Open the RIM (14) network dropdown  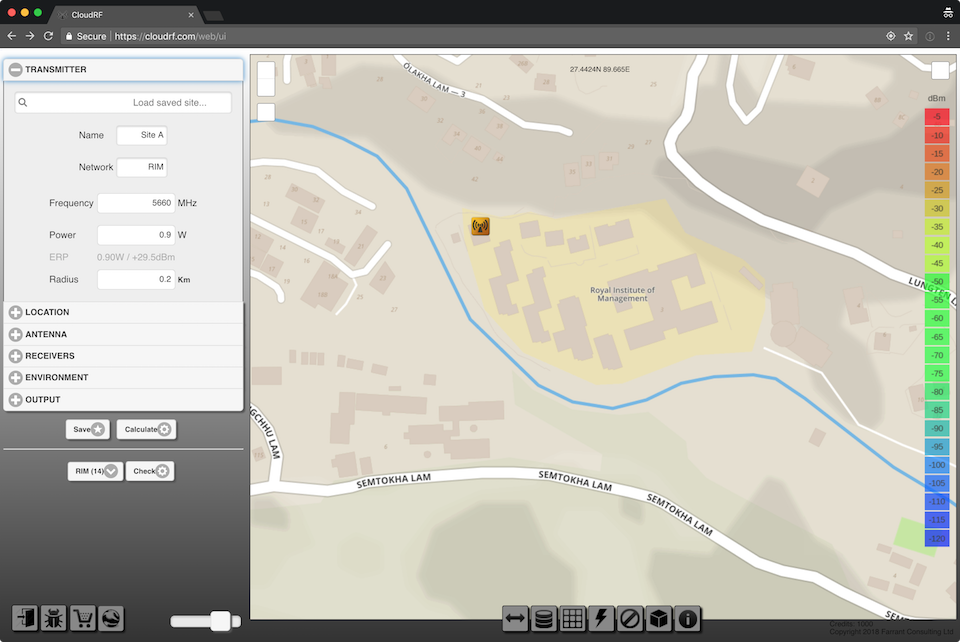[95, 470]
